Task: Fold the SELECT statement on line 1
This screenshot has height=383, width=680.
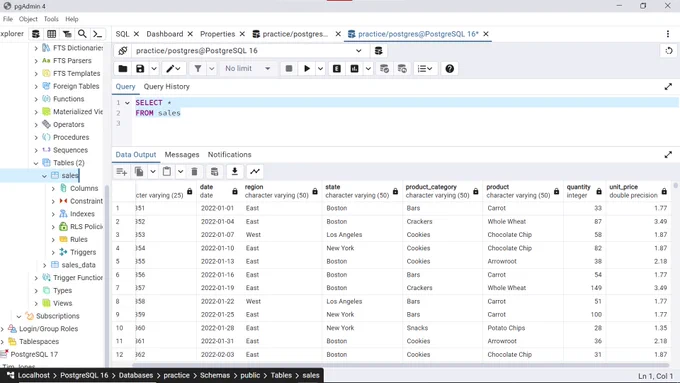Action: pos(127,103)
